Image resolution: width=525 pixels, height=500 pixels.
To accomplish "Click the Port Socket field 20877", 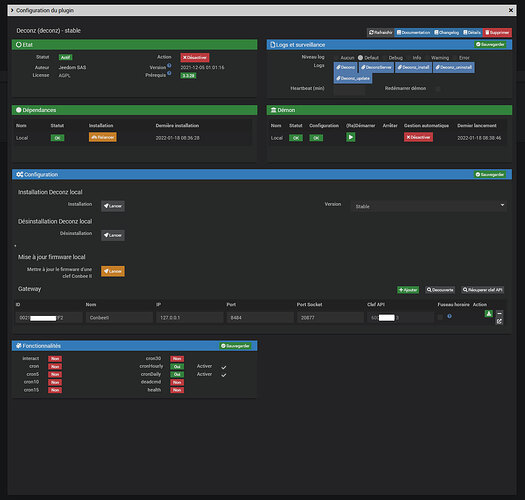I will pos(330,317).
